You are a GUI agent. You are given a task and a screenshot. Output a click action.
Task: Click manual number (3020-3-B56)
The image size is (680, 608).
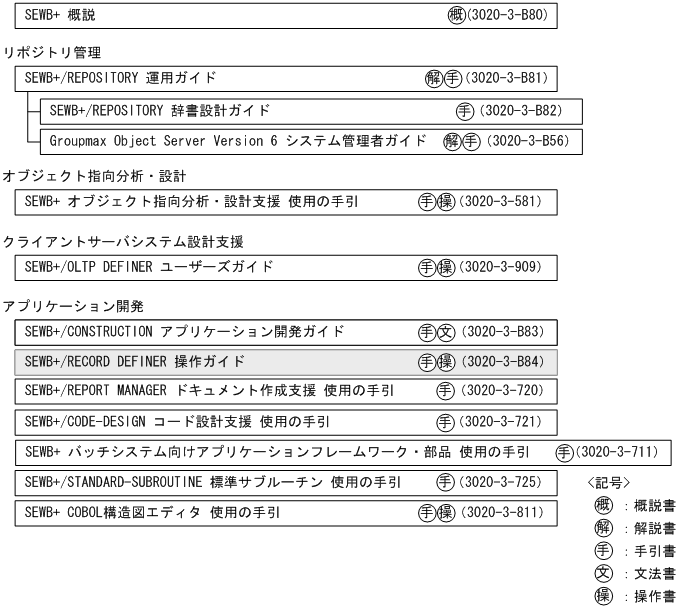click(x=528, y=141)
